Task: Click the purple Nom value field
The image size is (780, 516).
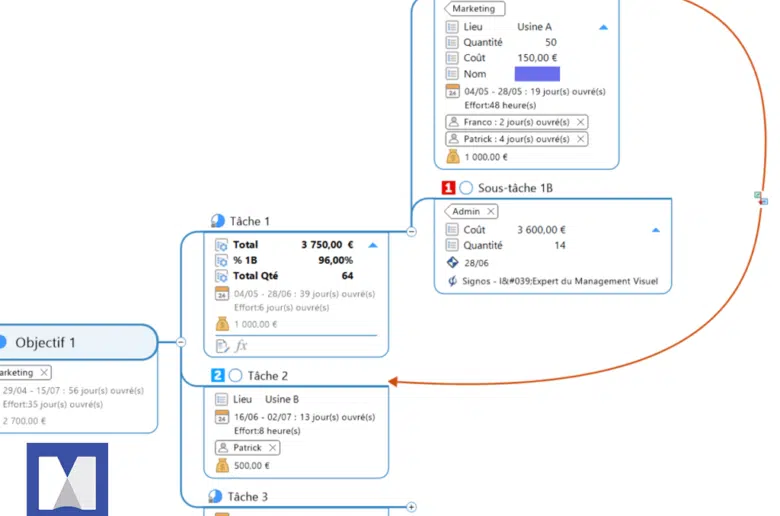Action: tap(537, 74)
